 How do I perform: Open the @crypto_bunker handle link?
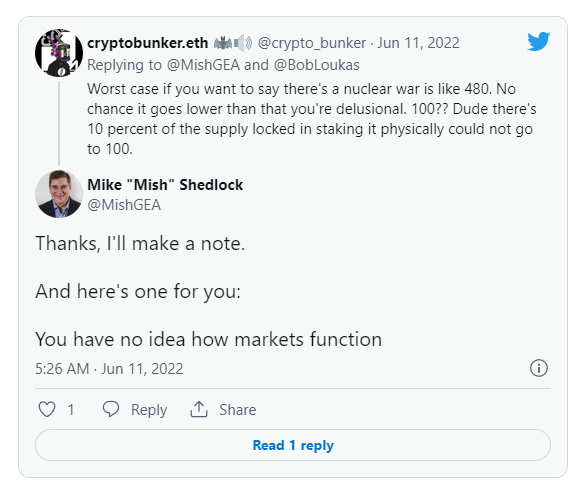312,43
